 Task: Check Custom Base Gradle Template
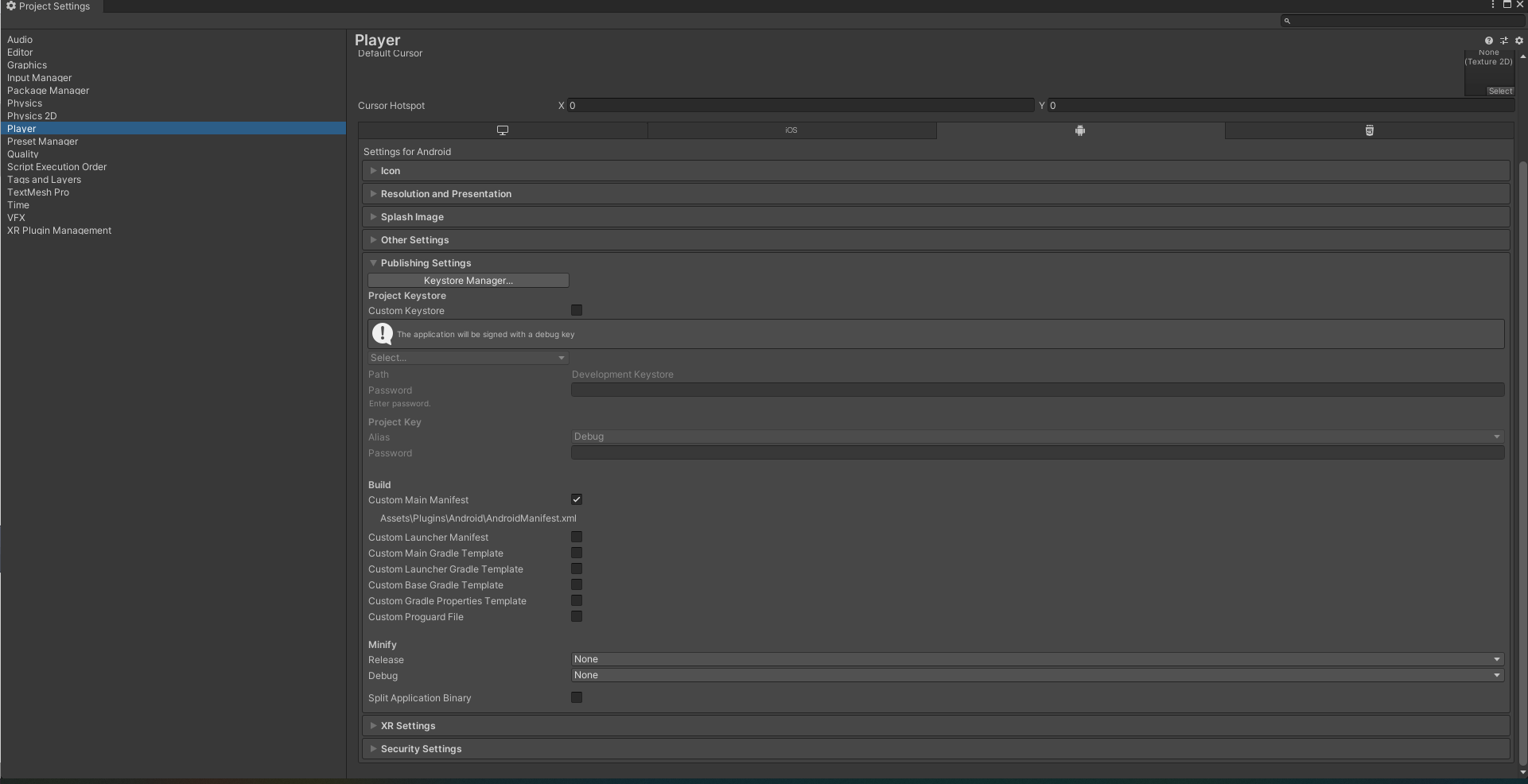577,584
